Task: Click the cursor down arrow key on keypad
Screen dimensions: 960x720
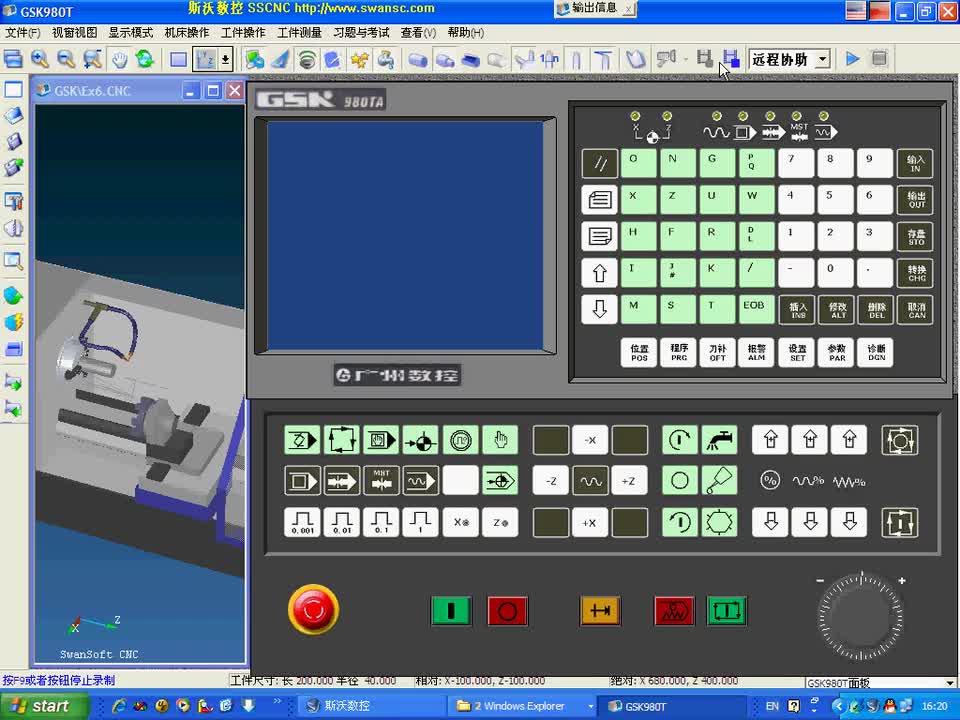Action: click(599, 310)
